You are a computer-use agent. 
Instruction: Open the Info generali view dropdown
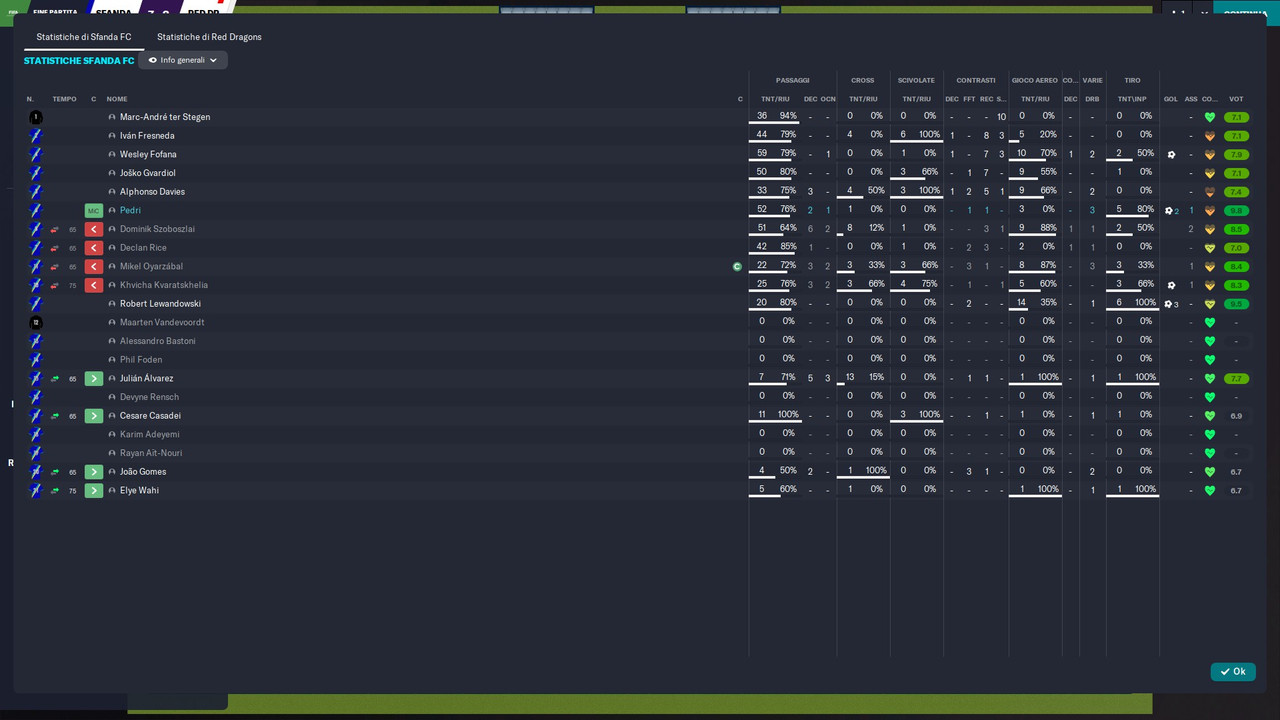[x=183, y=60]
